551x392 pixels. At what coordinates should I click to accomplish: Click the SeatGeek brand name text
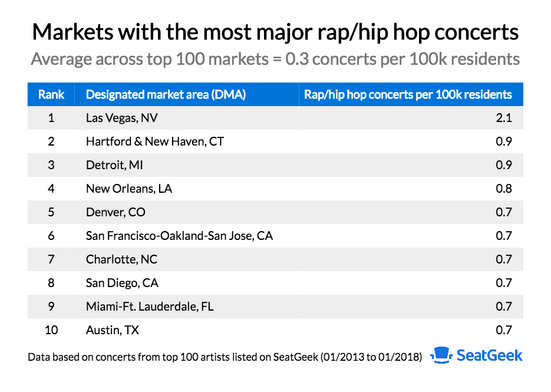point(490,355)
